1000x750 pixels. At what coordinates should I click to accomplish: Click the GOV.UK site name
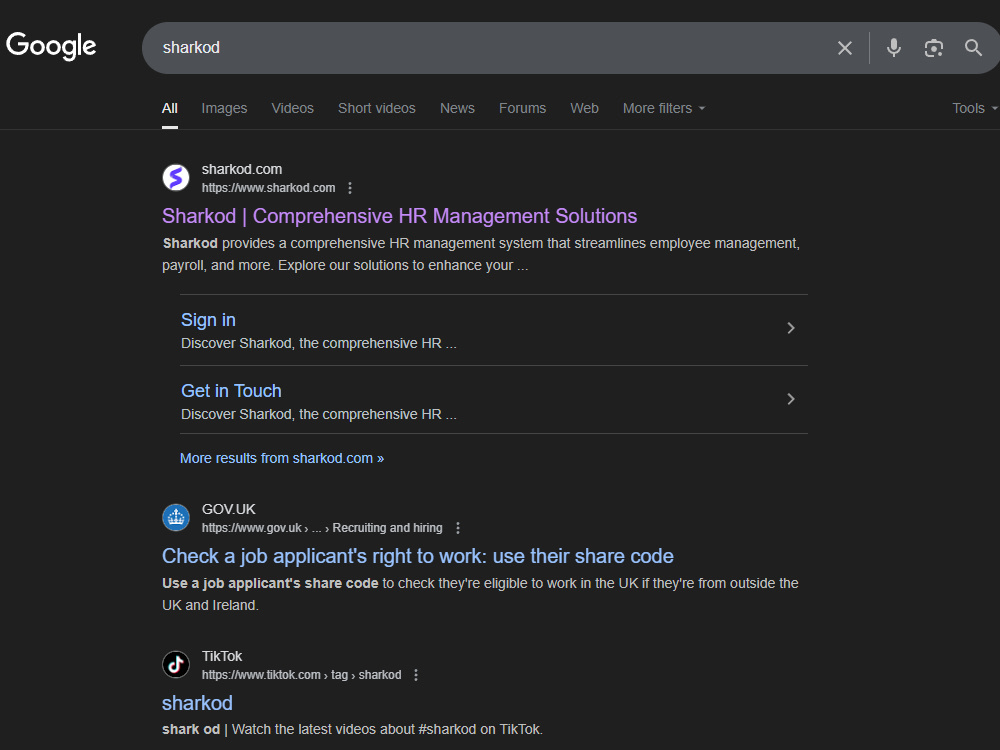[228, 510]
